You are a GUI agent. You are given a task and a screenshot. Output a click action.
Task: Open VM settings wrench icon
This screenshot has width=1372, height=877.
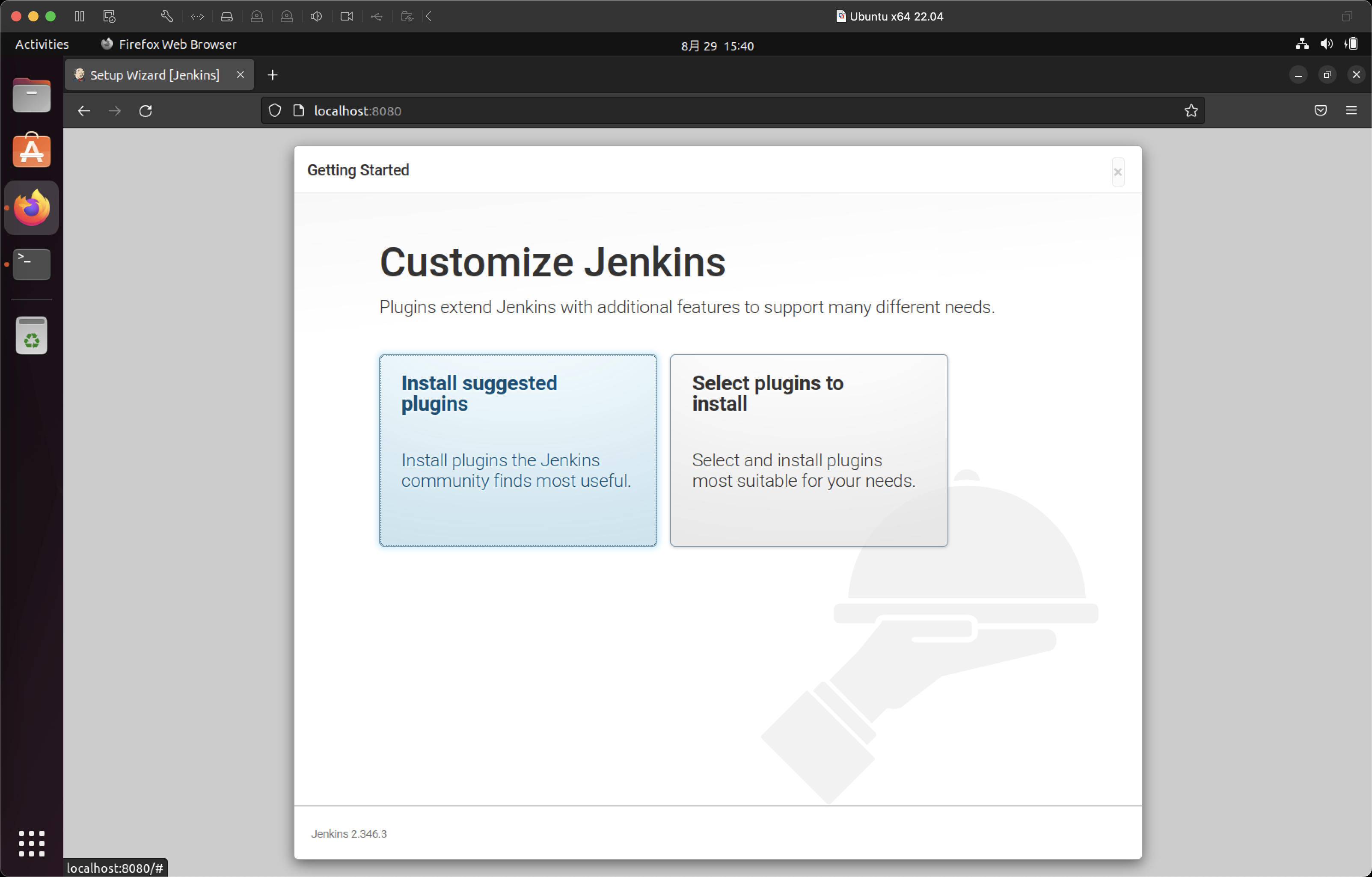coord(166,16)
